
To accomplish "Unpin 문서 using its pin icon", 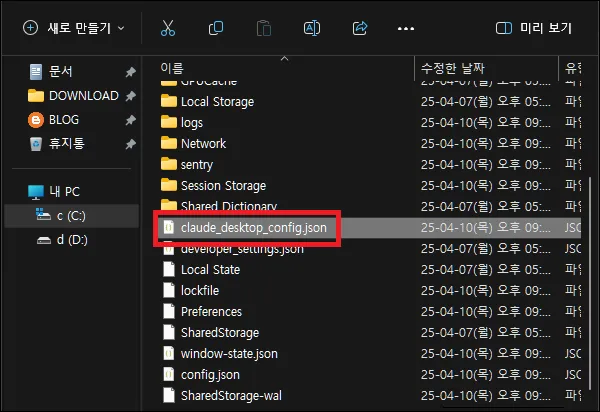I will 131,72.
